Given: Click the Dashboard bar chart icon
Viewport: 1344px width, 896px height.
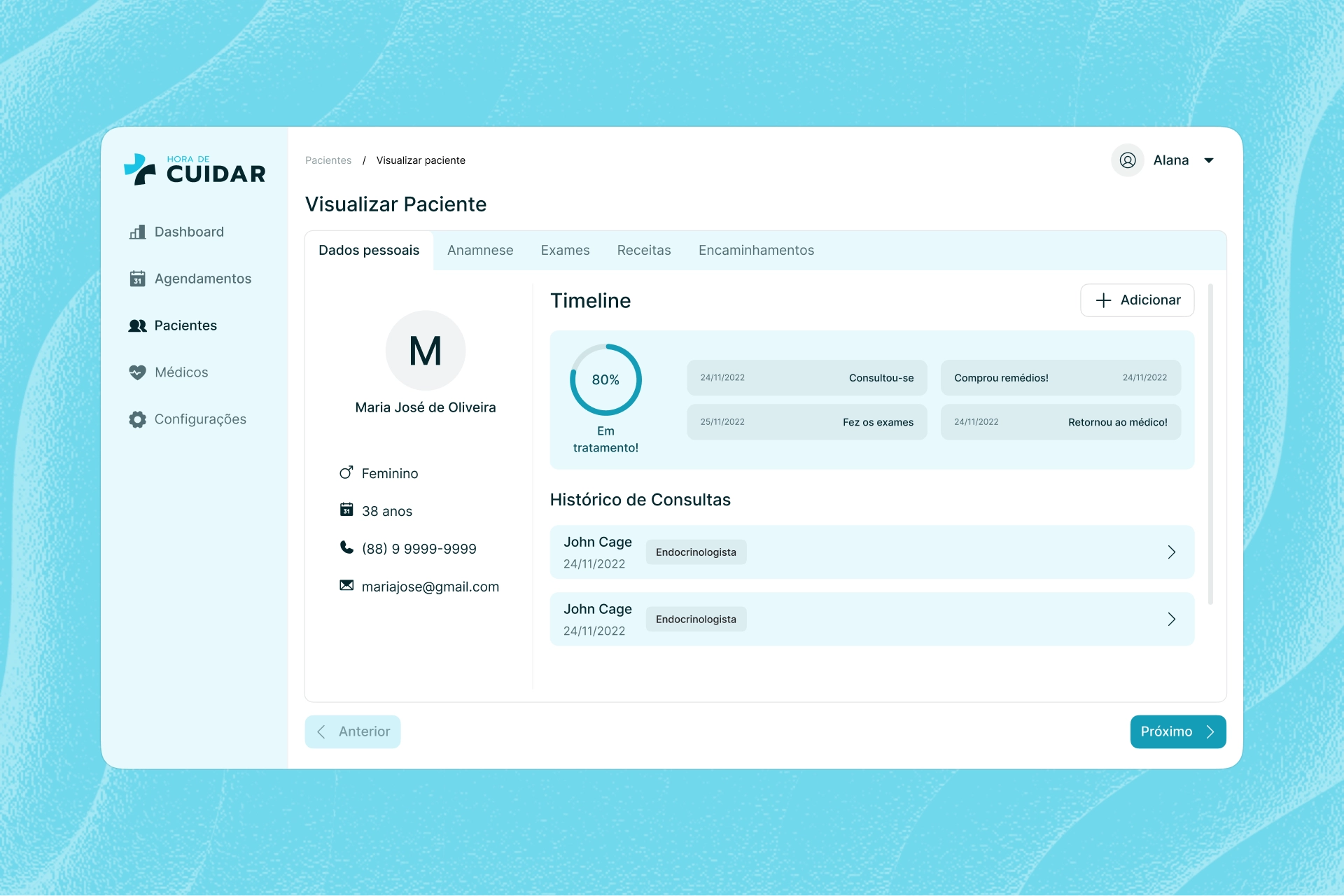Looking at the screenshot, I should [137, 232].
